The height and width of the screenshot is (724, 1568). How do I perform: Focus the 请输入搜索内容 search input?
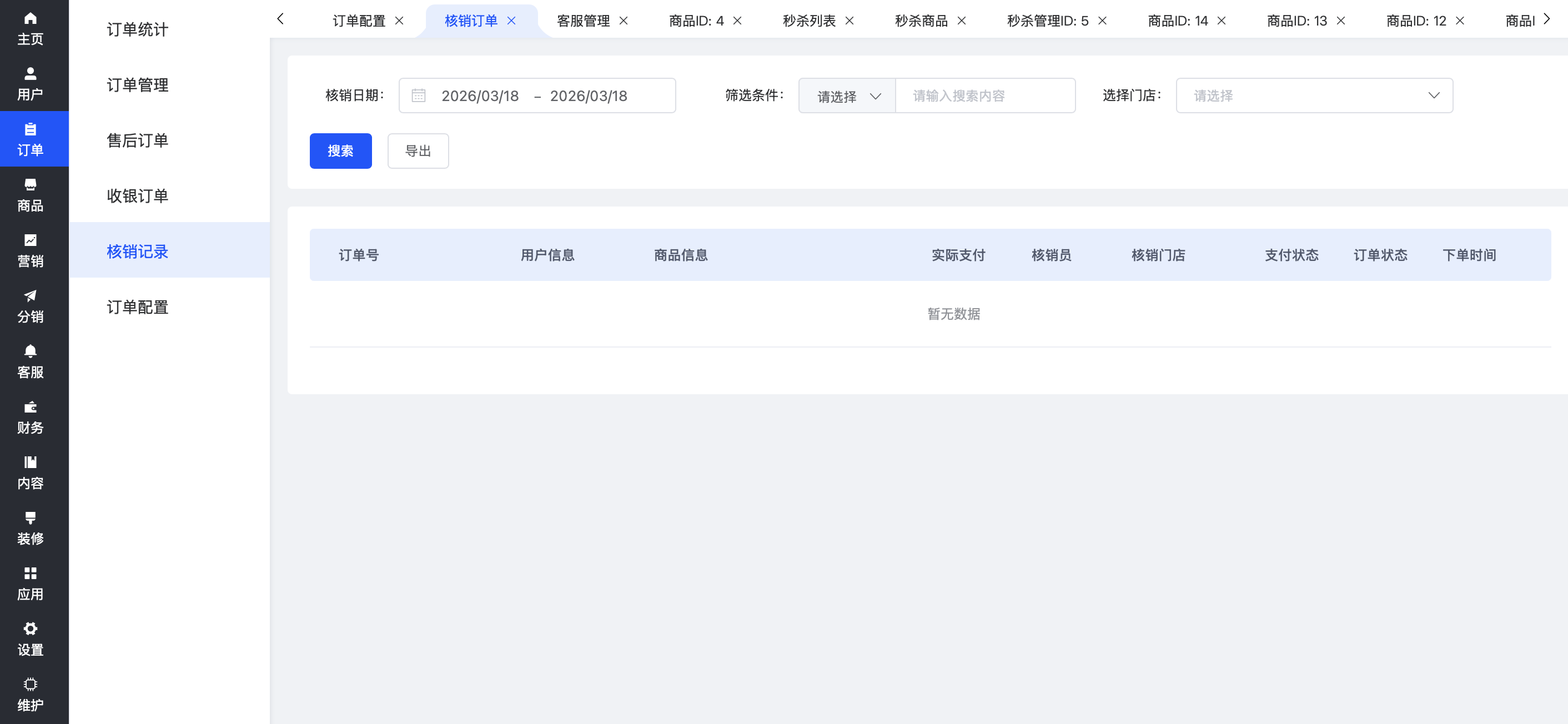pyautogui.click(x=985, y=95)
